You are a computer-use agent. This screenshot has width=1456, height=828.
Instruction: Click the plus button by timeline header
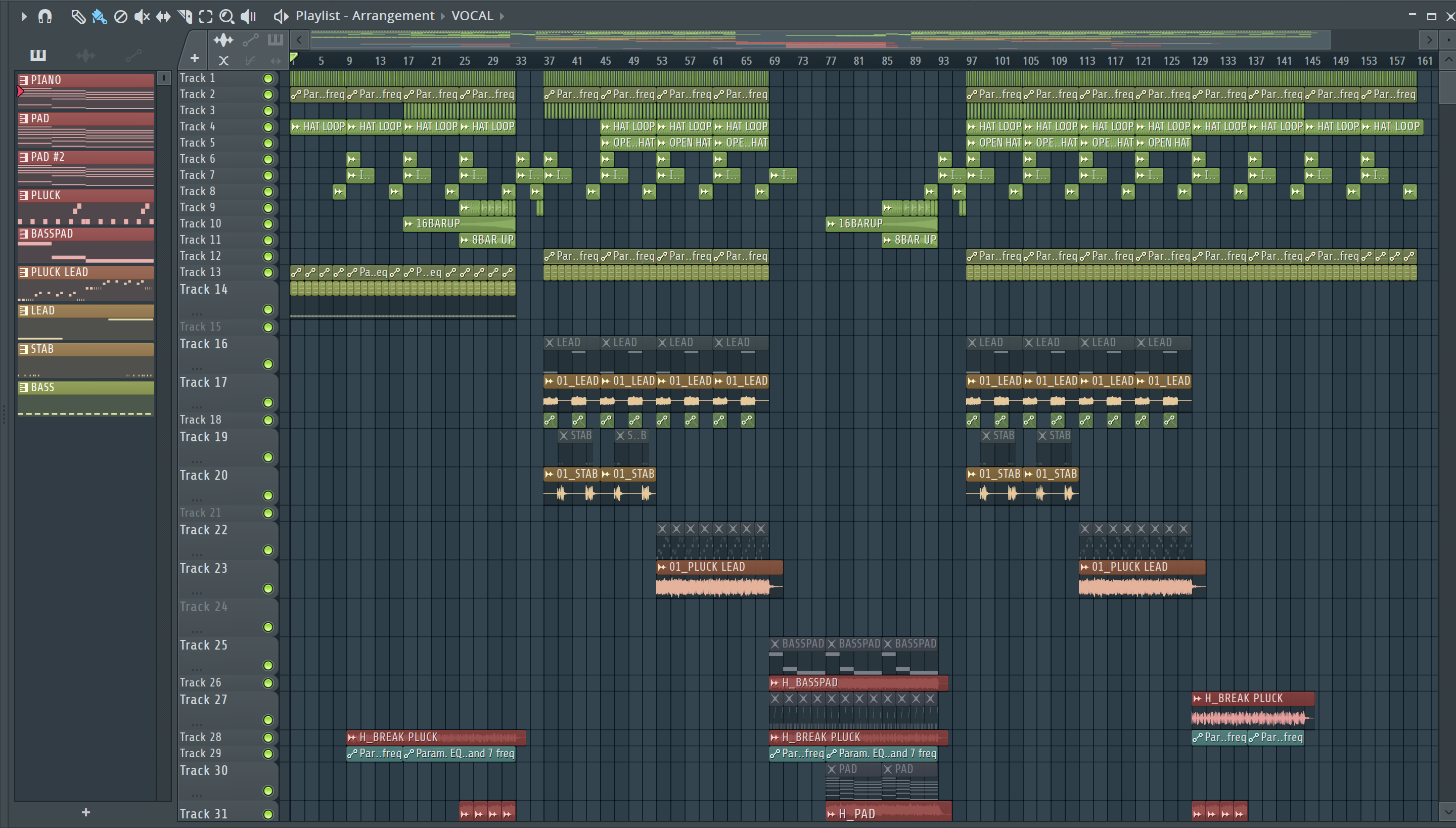[195, 58]
